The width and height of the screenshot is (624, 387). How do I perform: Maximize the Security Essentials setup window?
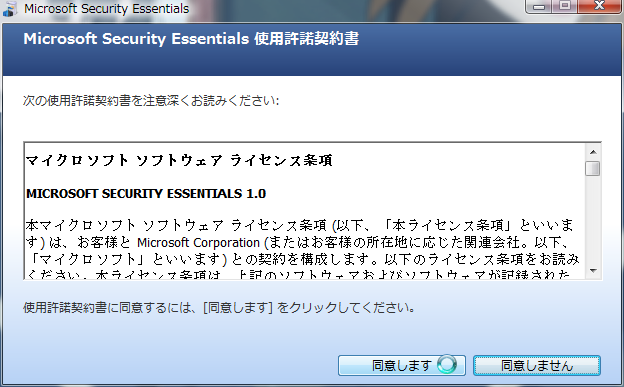pos(565,6)
